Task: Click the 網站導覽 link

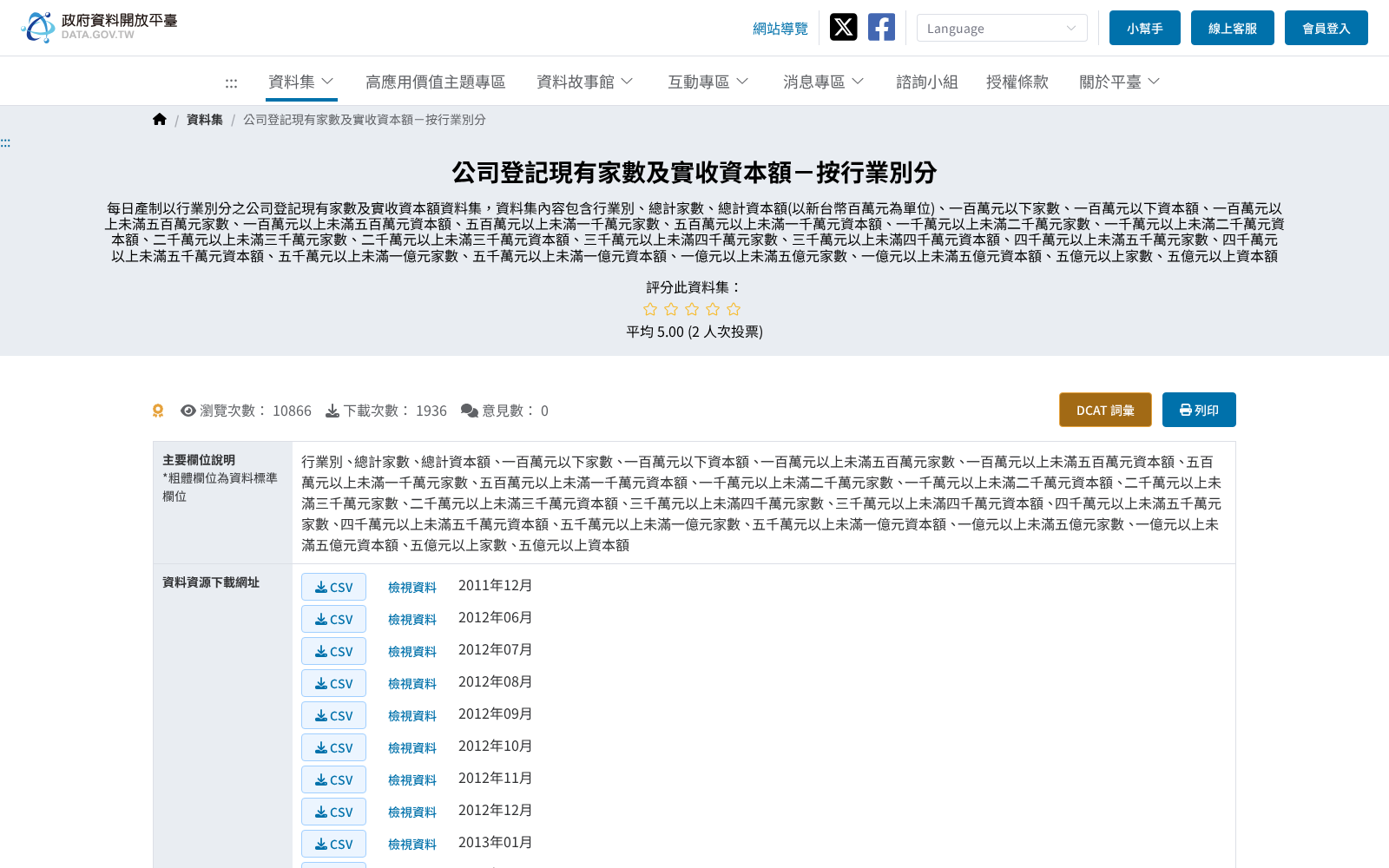Action: coord(780,29)
